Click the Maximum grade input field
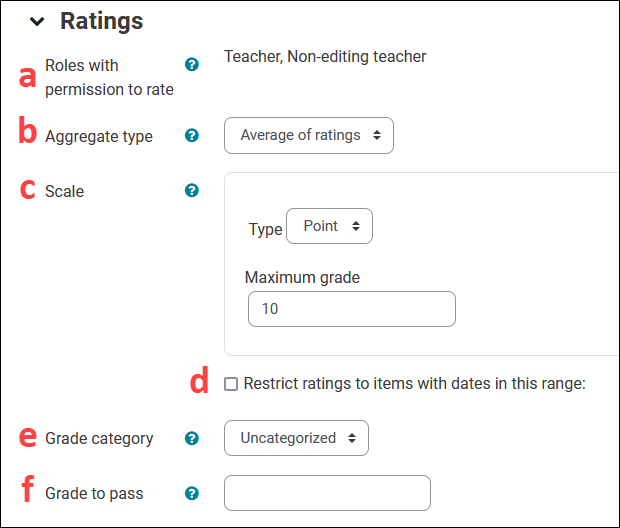Image resolution: width=620 pixels, height=528 pixels. (351, 309)
